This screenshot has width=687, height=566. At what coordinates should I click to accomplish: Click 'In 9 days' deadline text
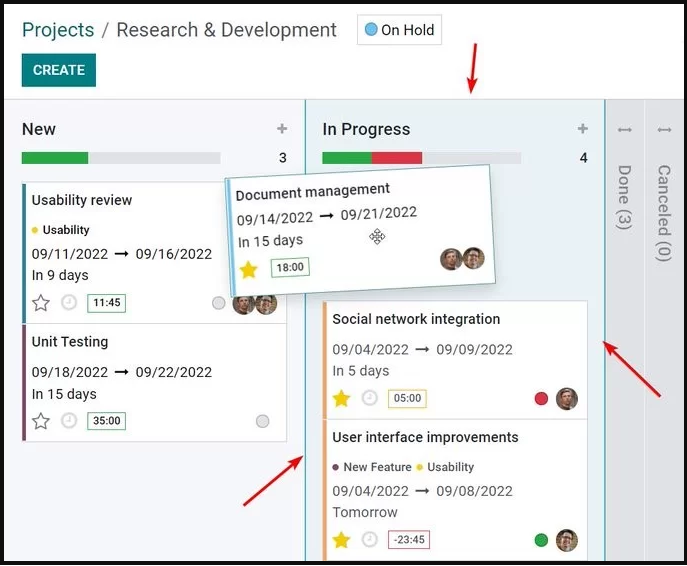60,276
